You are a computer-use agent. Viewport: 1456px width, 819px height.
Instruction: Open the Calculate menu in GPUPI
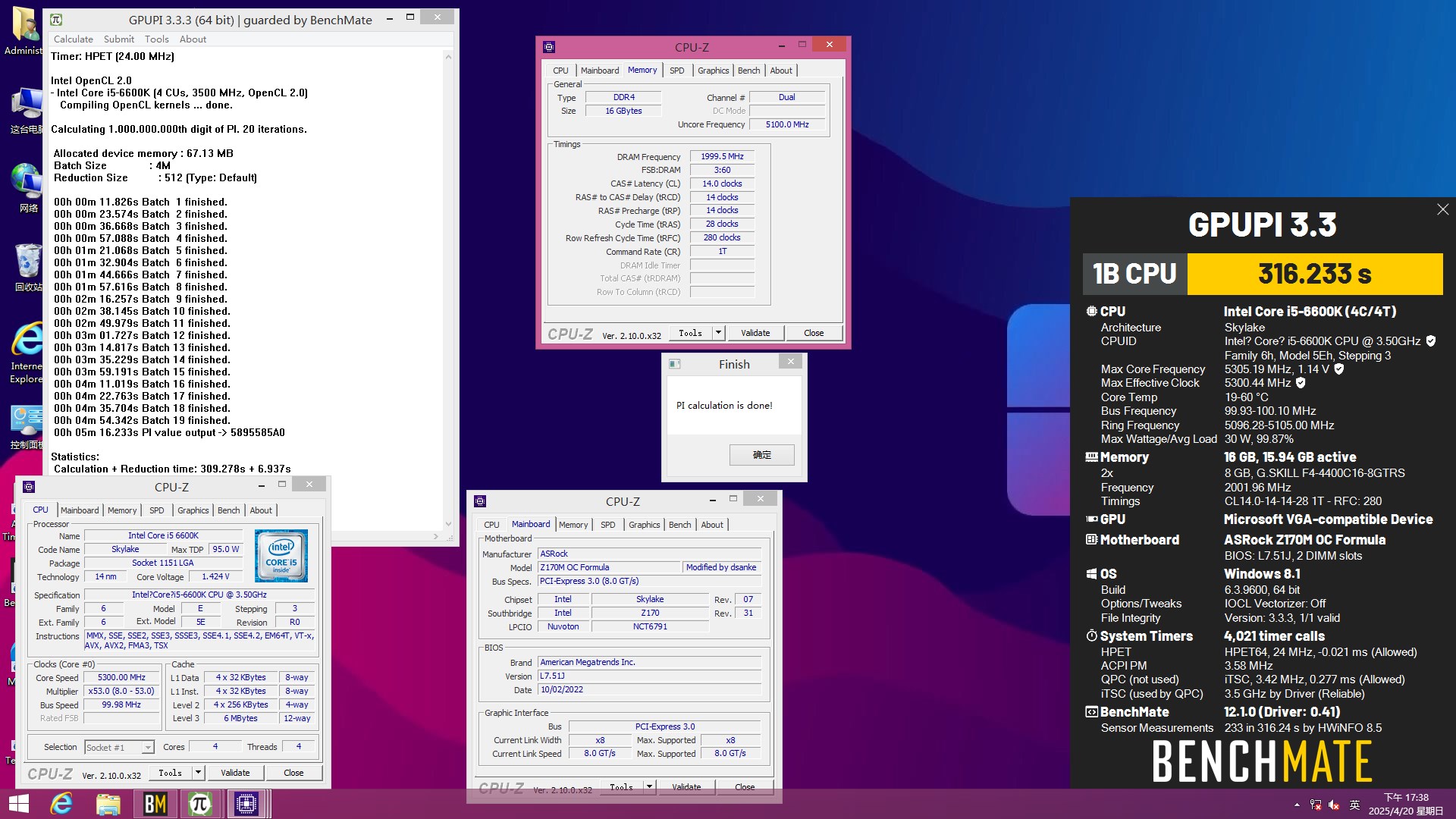(x=74, y=39)
